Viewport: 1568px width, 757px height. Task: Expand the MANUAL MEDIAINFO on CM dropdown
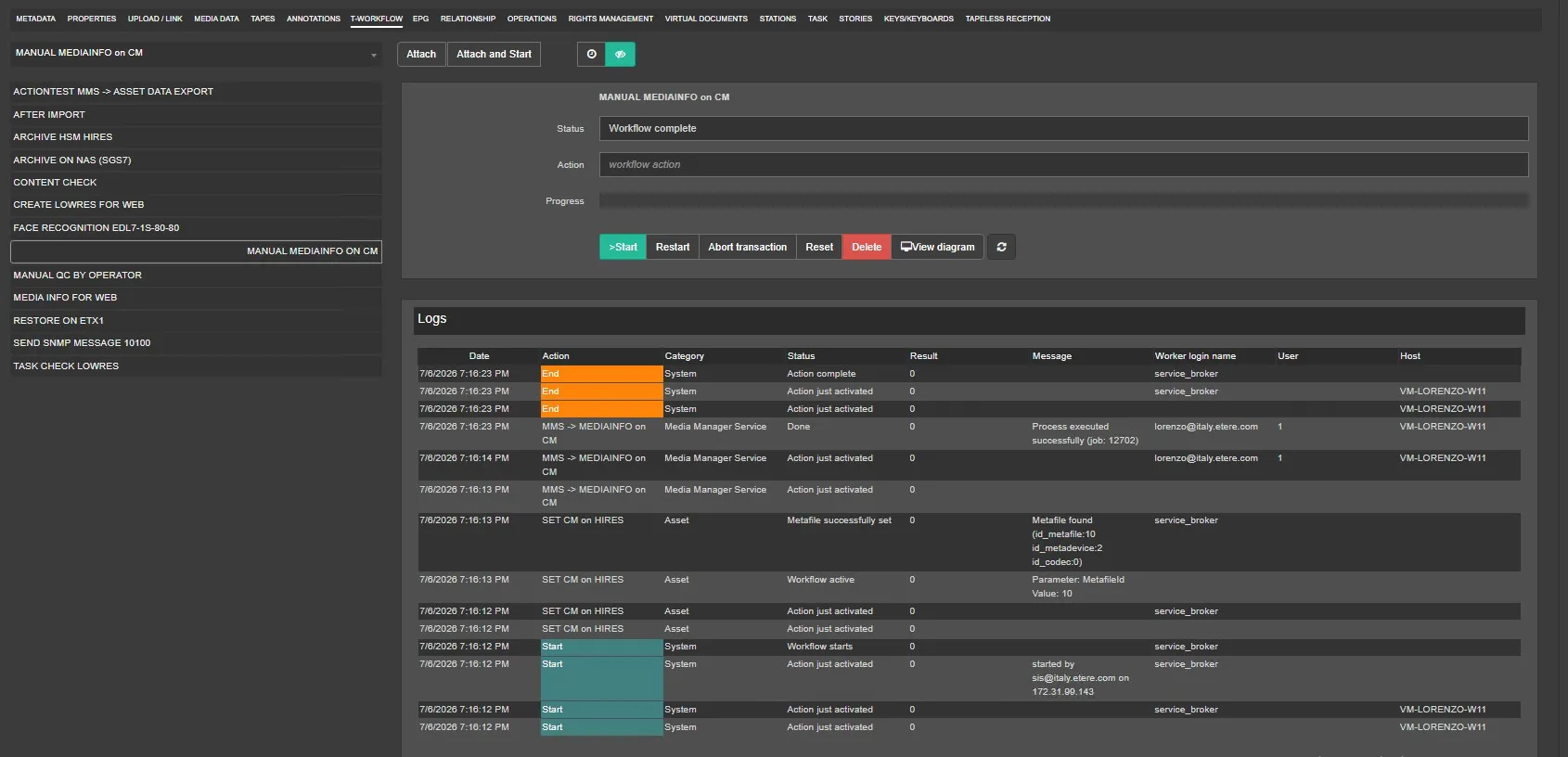(x=196, y=54)
